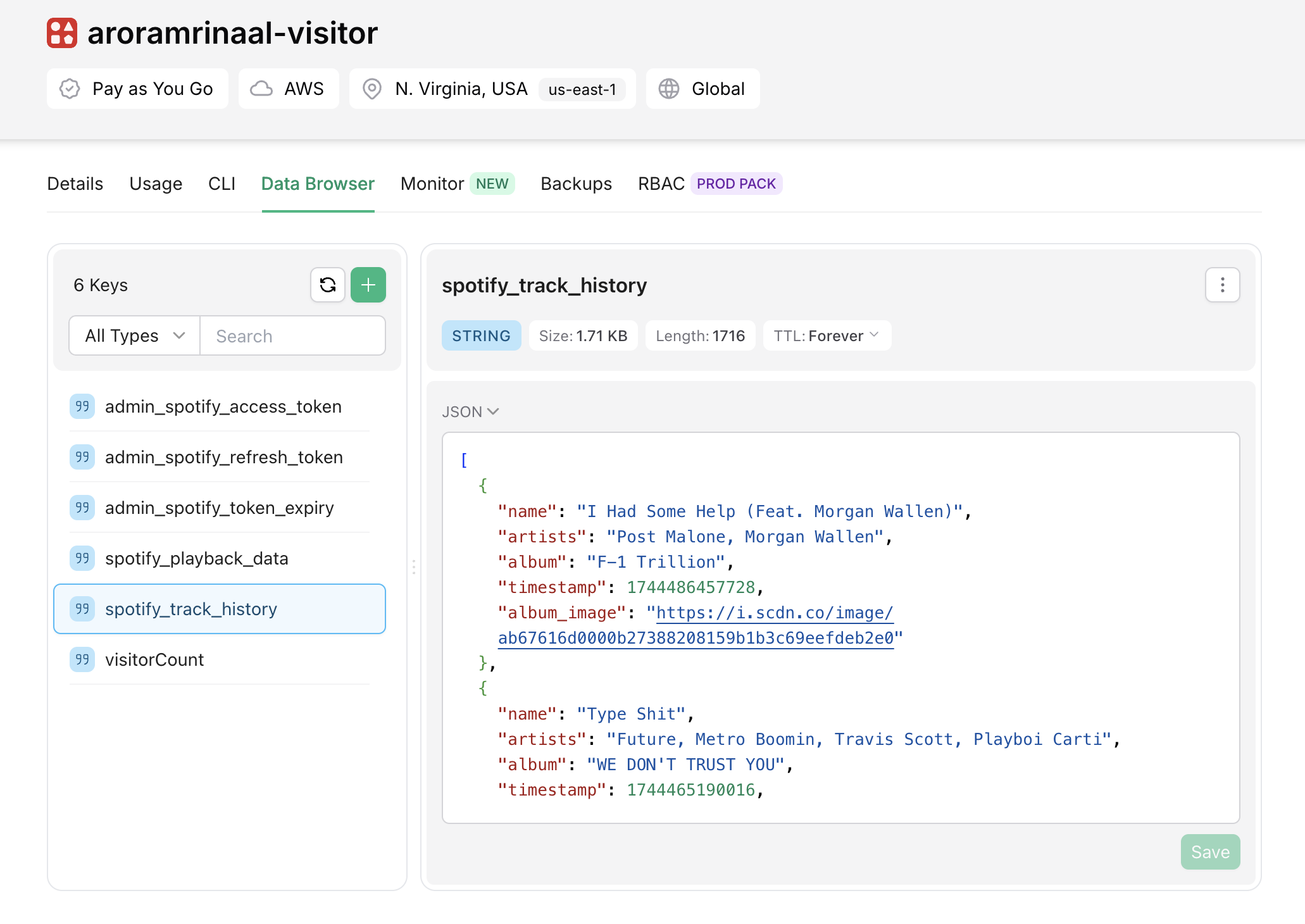Click the timestamp value 1744465190016
Image resolution: width=1305 pixels, height=924 pixels.
pos(691,790)
